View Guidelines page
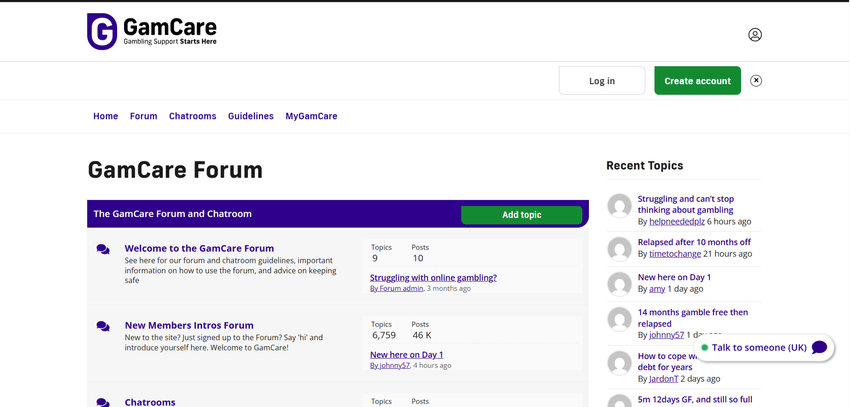Image resolution: width=850 pixels, height=407 pixels. (250, 116)
